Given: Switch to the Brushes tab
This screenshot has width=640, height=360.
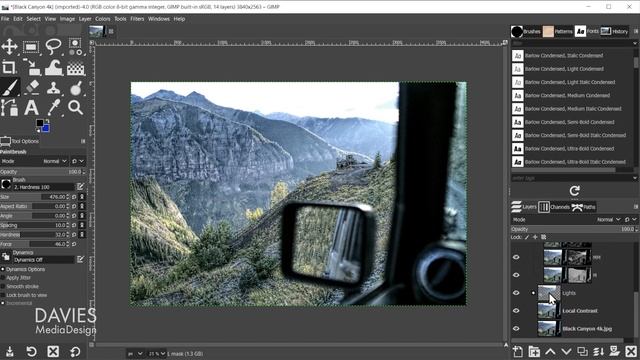Looking at the screenshot, I should [x=526, y=31].
